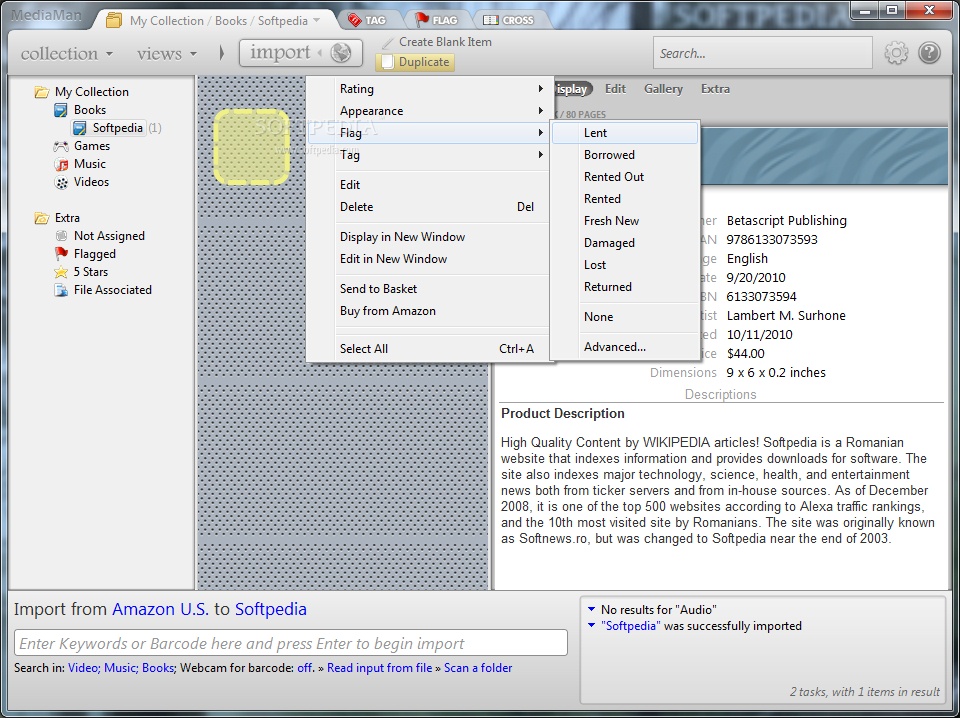The image size is (960, 718).
Task: Expand the breadcrumb path dropdown arrow
Action: point(317,20)
